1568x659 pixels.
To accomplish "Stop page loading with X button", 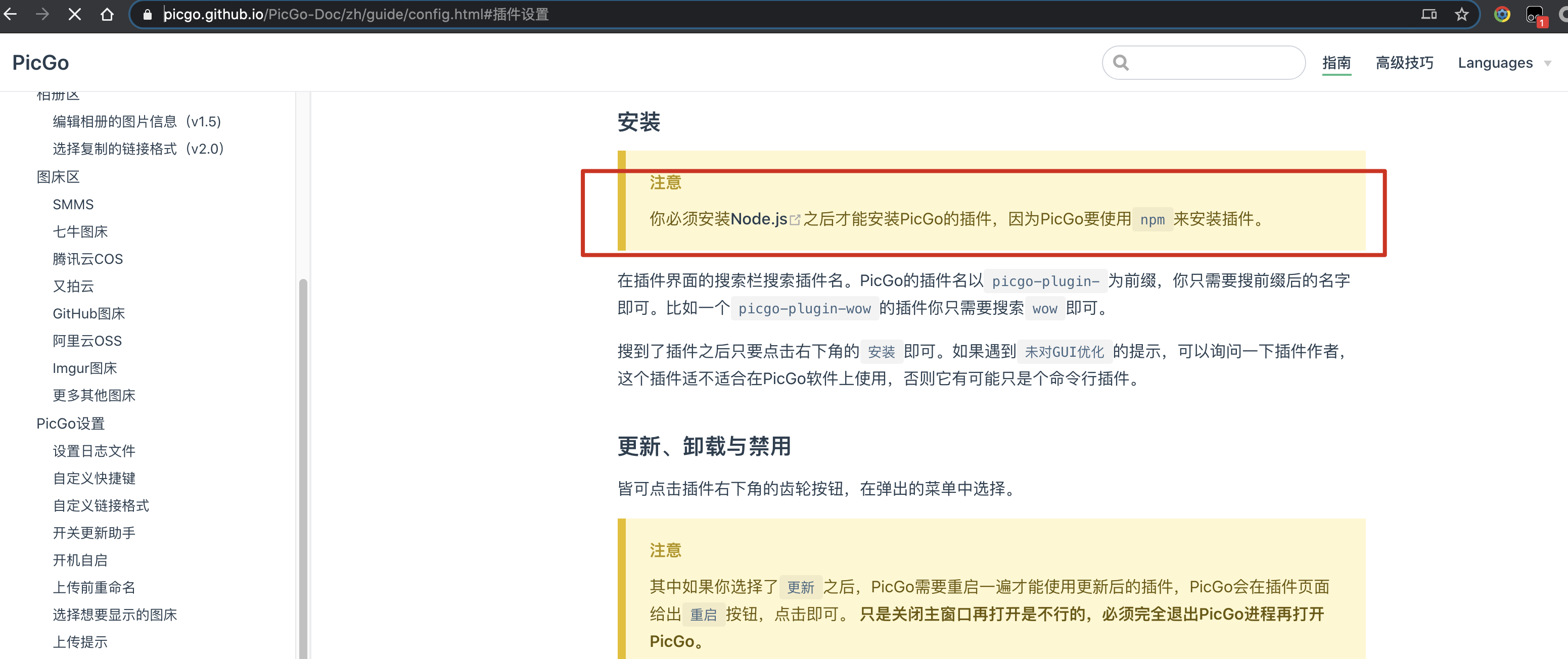I will tap(74, 14).
